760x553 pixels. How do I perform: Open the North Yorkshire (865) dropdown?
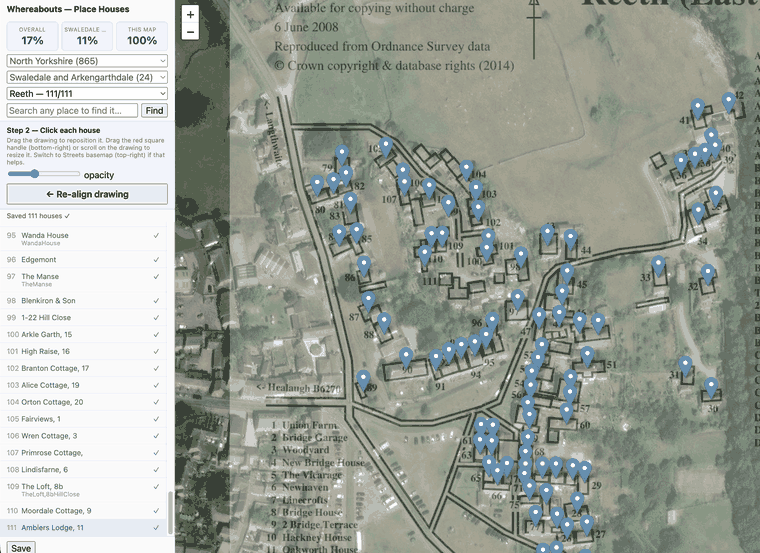87,61
